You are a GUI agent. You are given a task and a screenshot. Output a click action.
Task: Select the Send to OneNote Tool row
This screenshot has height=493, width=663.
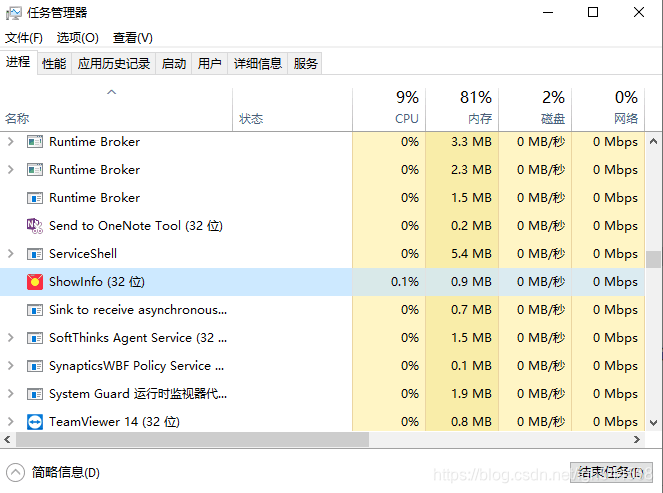pyautogui.click(x=322, y=226)
